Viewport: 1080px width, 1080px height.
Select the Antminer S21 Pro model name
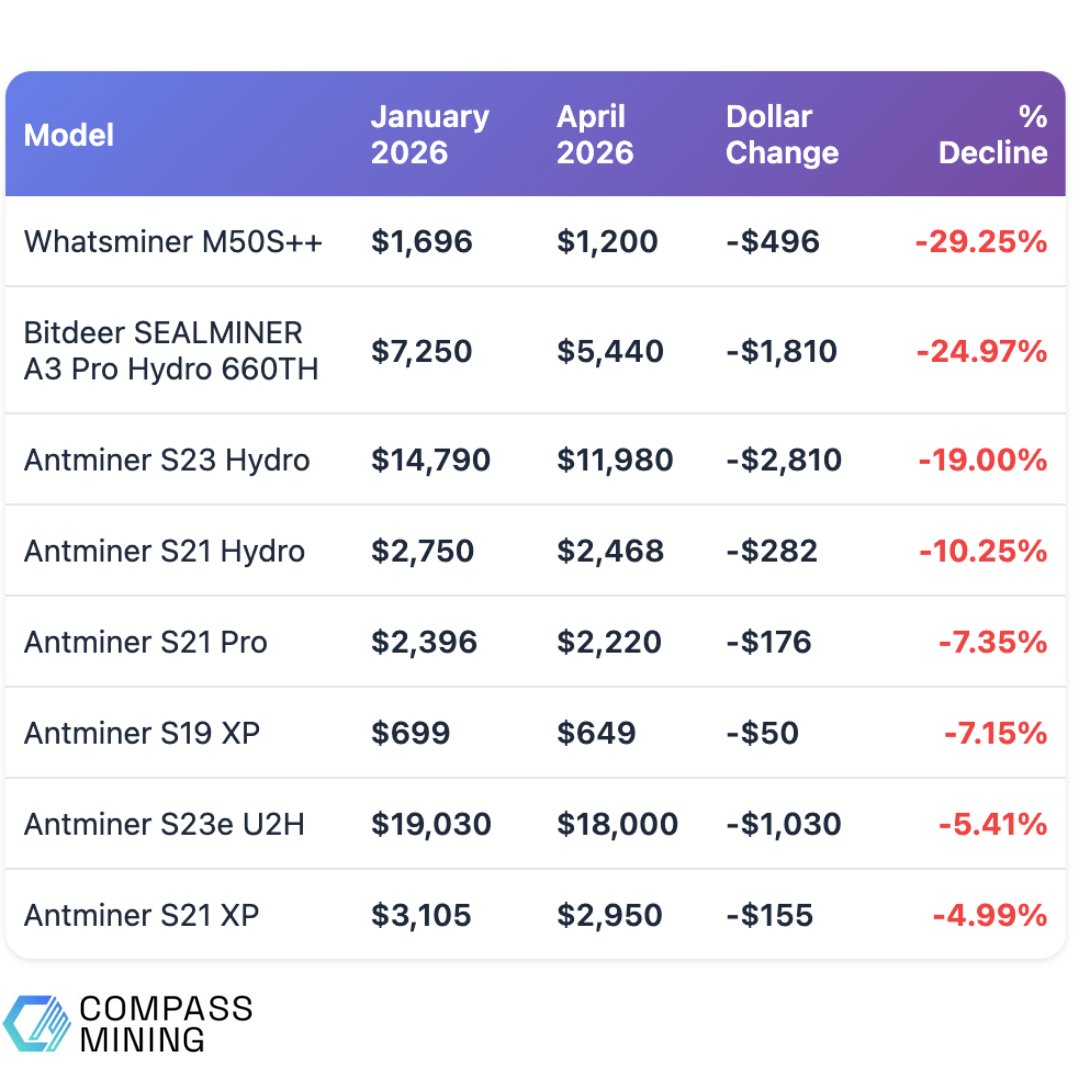(x=146, y=642)
